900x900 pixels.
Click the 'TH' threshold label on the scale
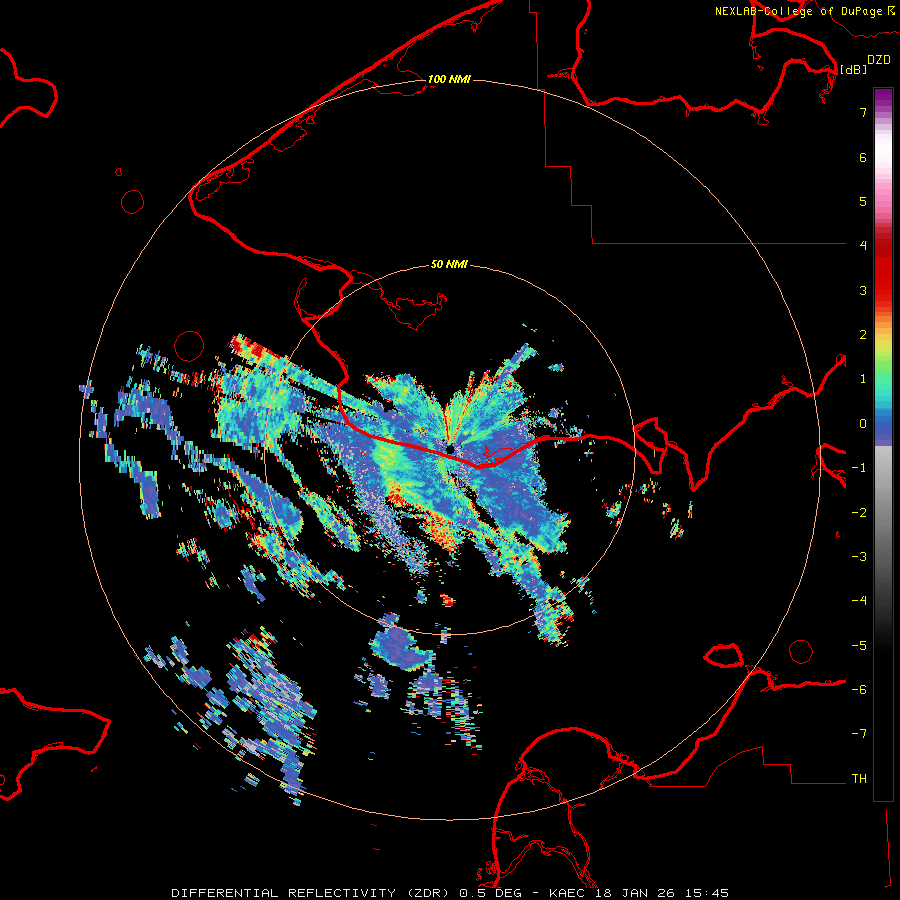[x=859, y=779]
